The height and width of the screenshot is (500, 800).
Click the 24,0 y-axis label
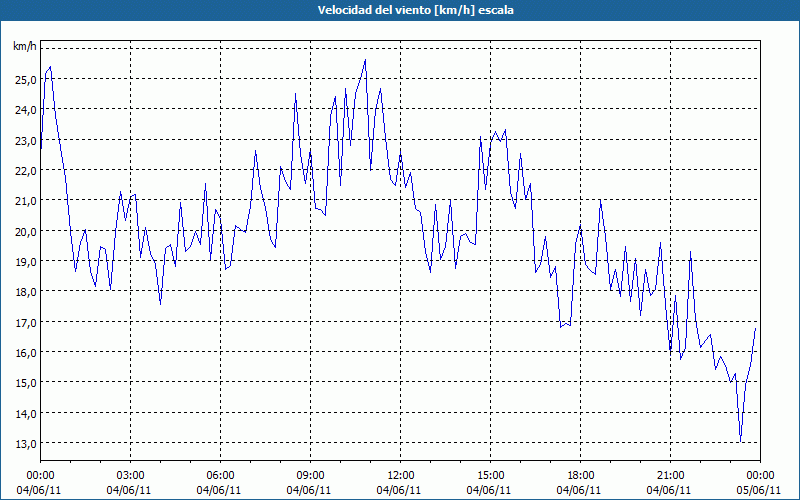click(27, 110)
